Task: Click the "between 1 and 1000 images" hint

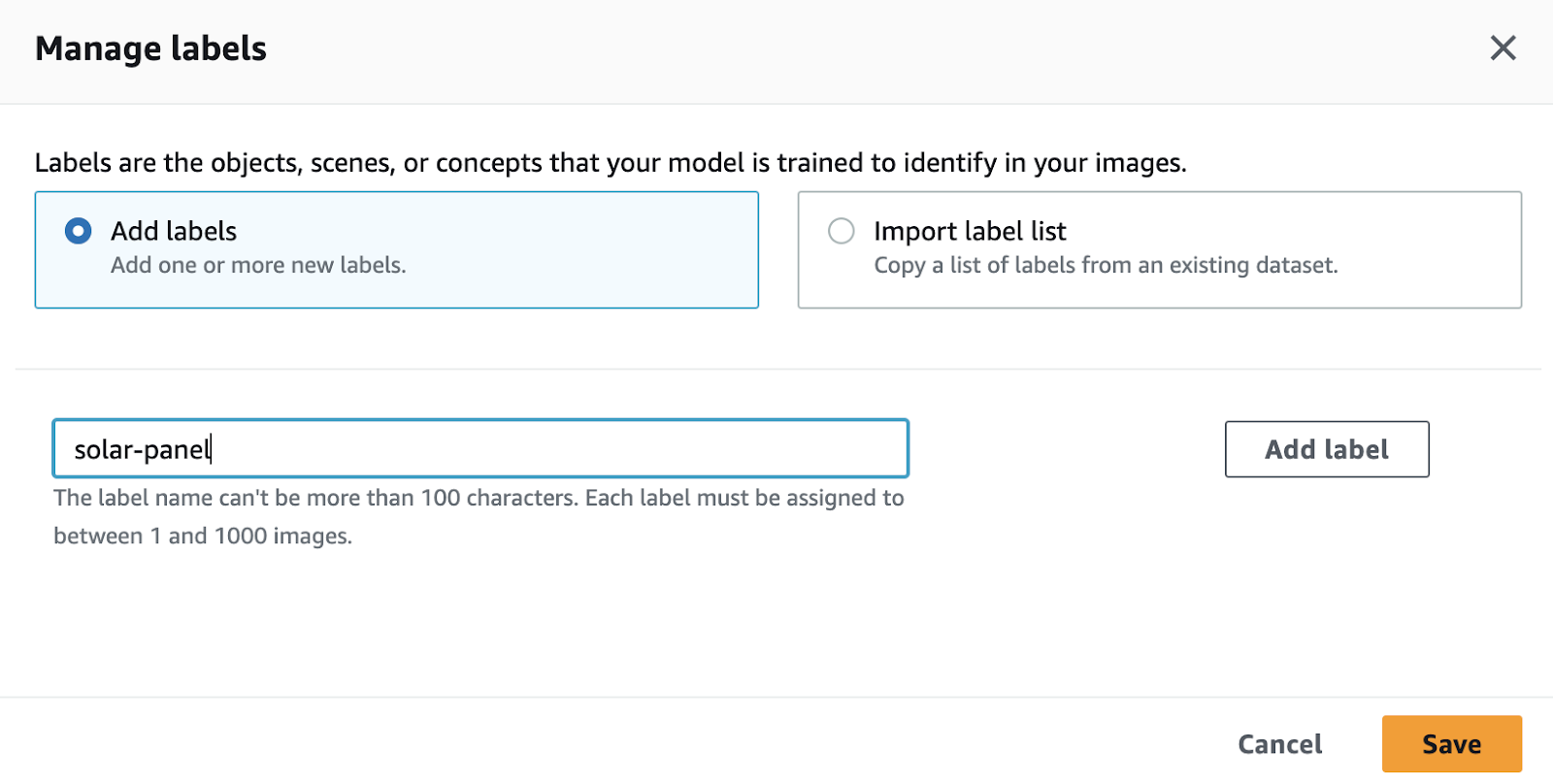Action: coord(203,536)
